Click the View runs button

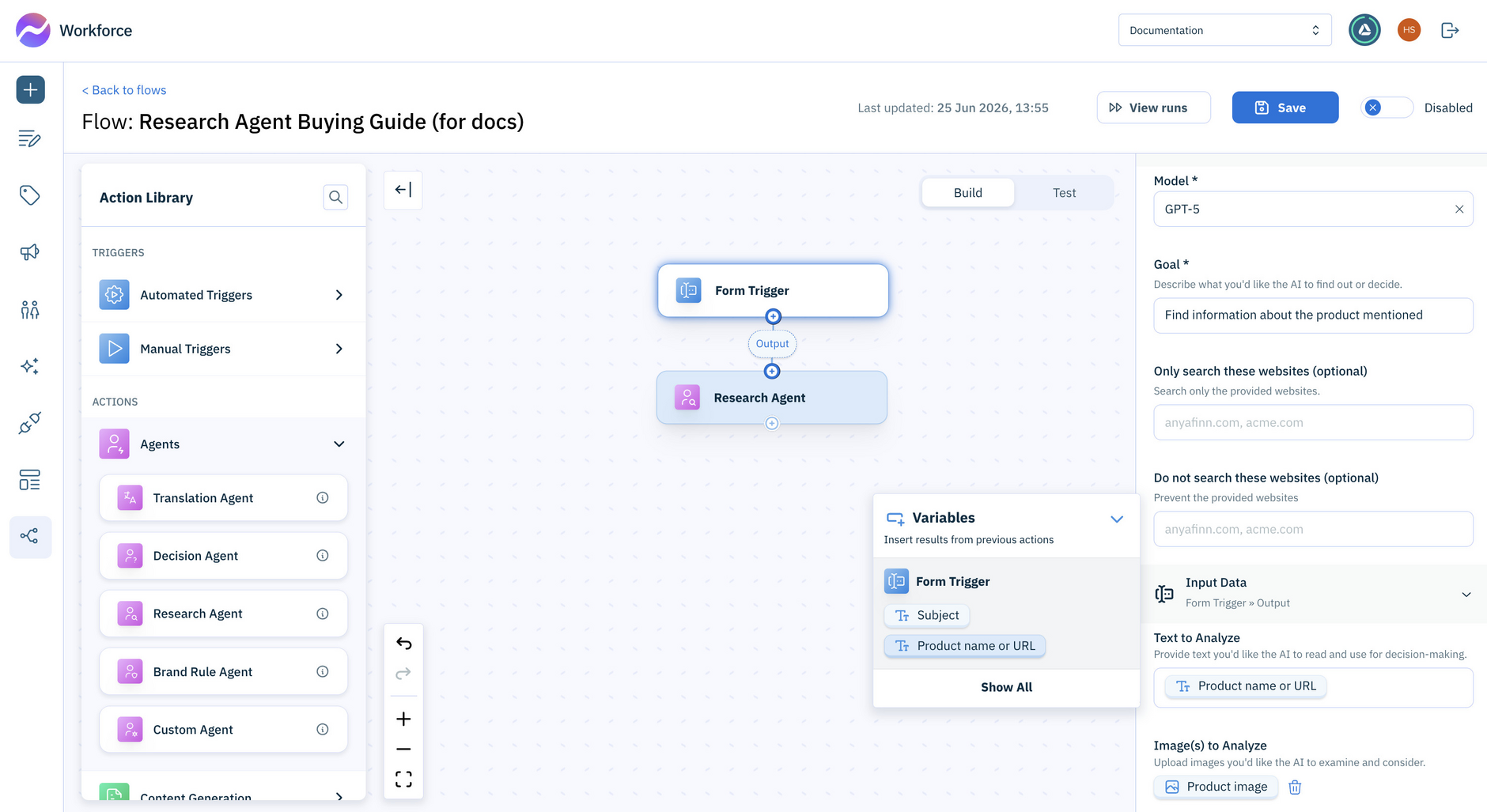coord(1153,108)
